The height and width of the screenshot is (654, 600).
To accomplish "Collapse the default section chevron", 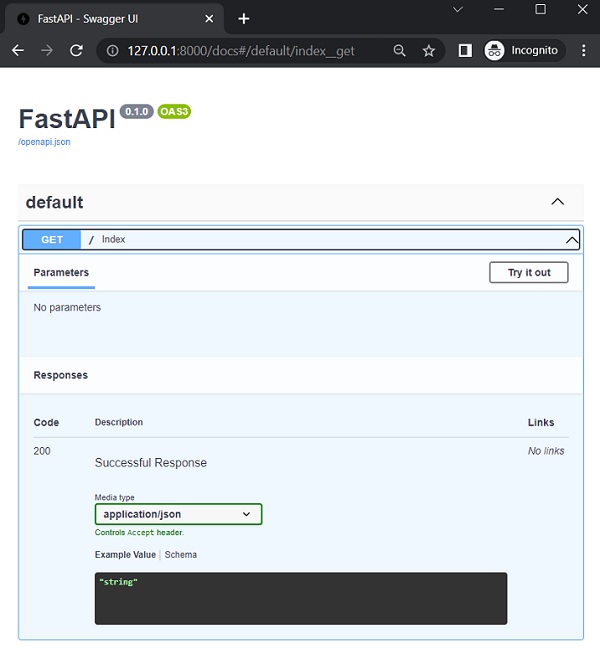I will pos(558,202).
